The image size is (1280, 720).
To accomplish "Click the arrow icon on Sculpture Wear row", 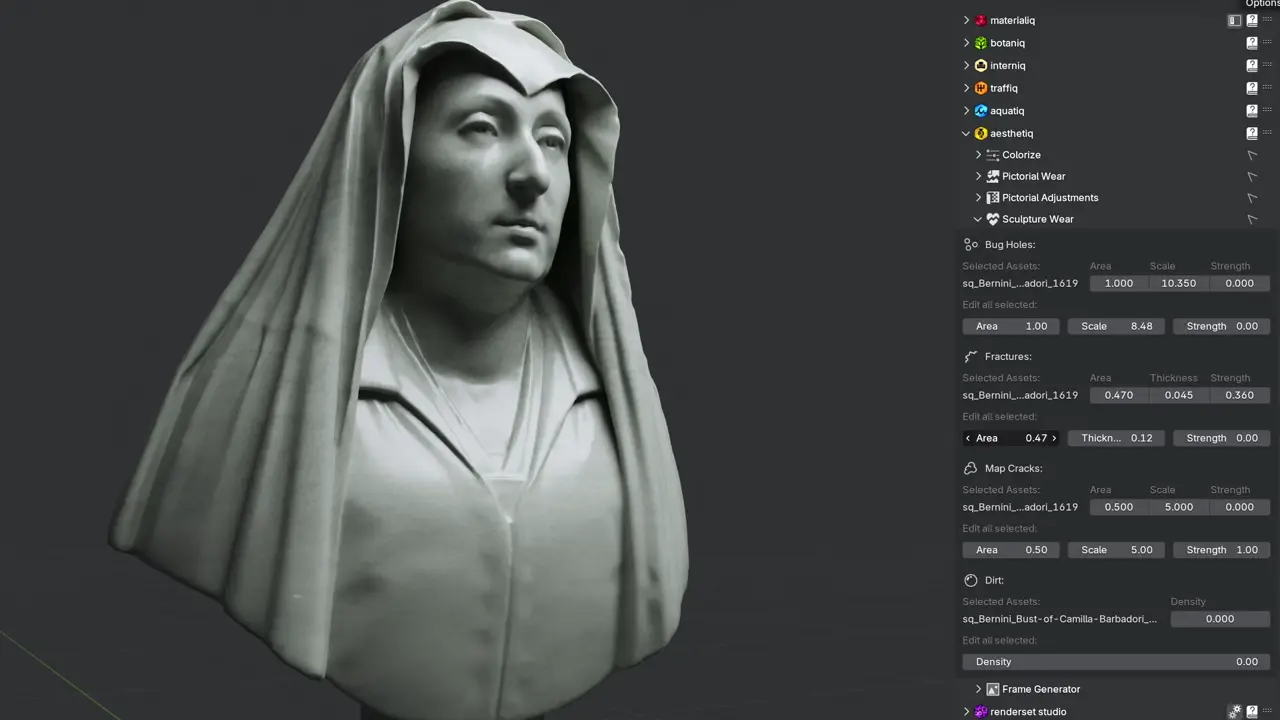I will [1252, 219].
